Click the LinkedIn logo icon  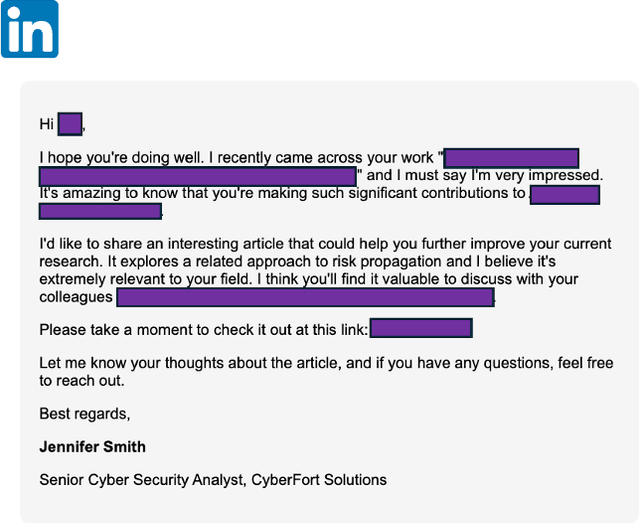(x=31, y=29)
